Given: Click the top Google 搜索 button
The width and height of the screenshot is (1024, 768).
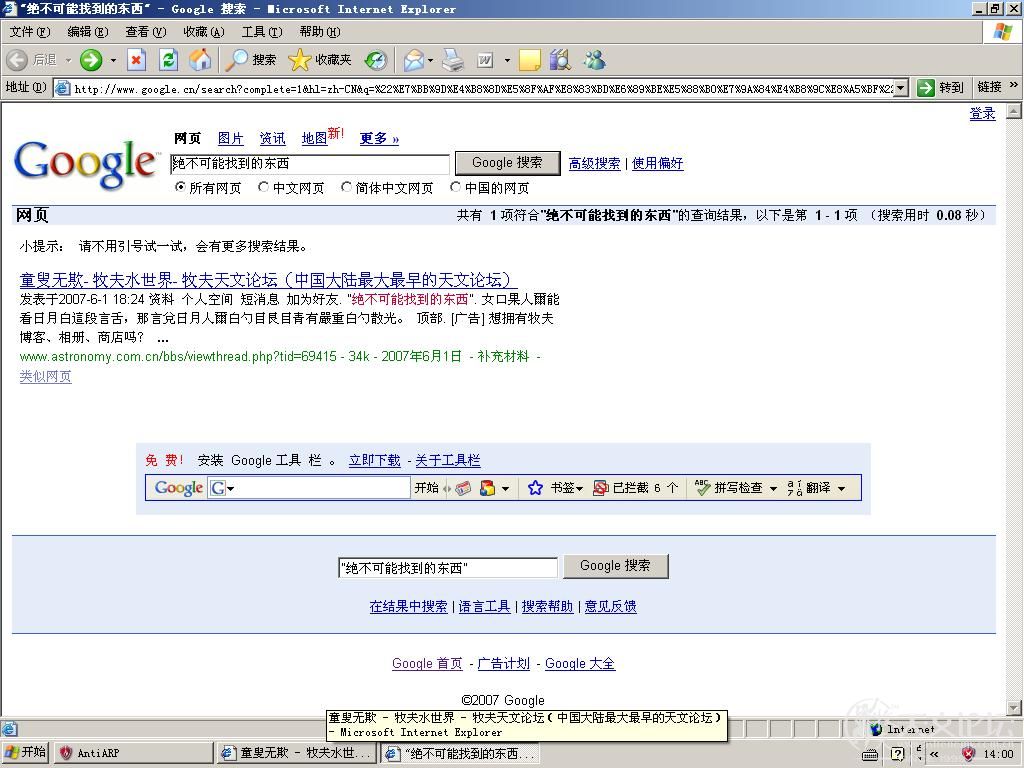Looking at the screenshot, I should coord(507,163).
